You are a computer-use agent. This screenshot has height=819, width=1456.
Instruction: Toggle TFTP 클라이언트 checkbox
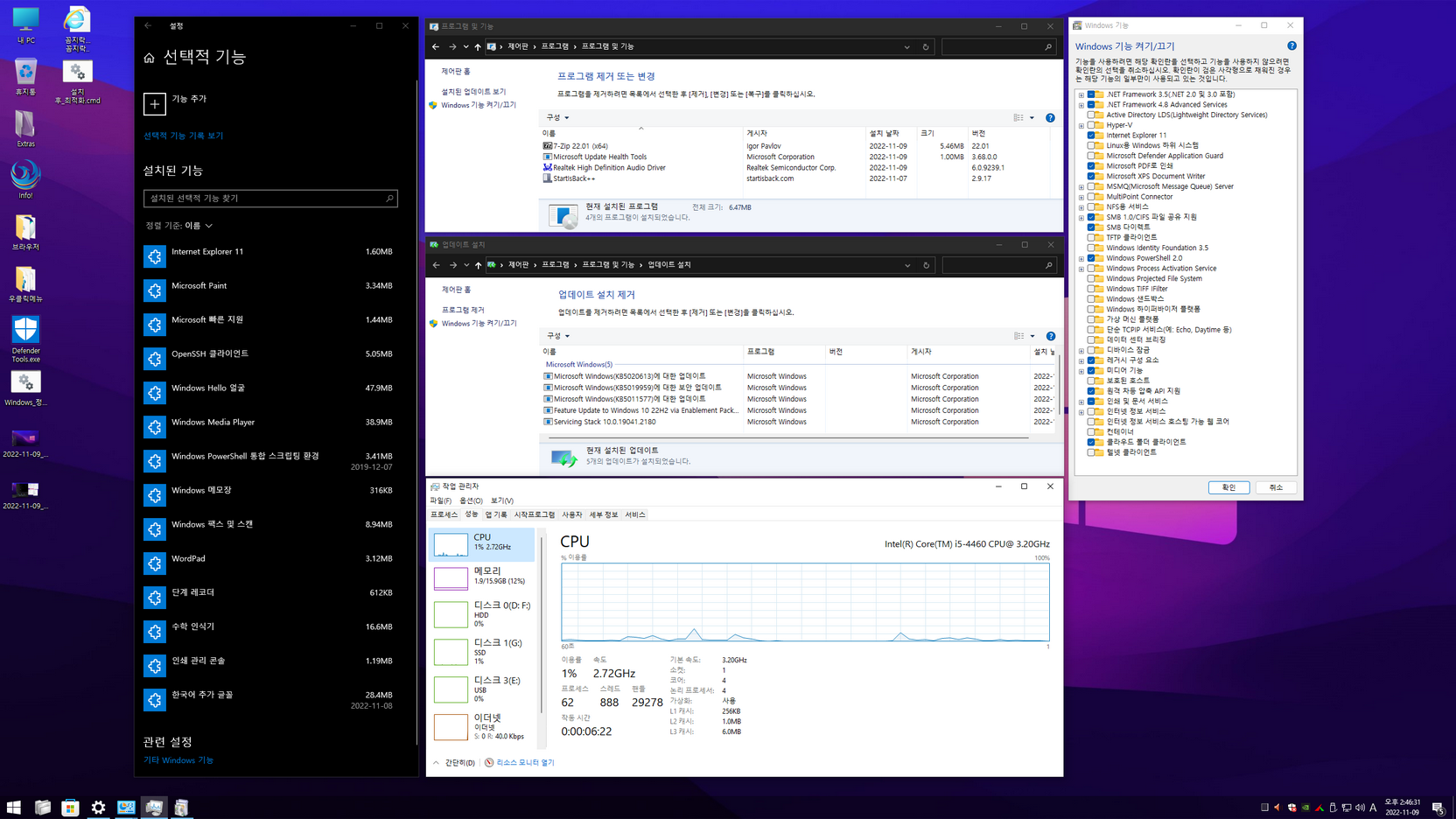pos(1091,237)
